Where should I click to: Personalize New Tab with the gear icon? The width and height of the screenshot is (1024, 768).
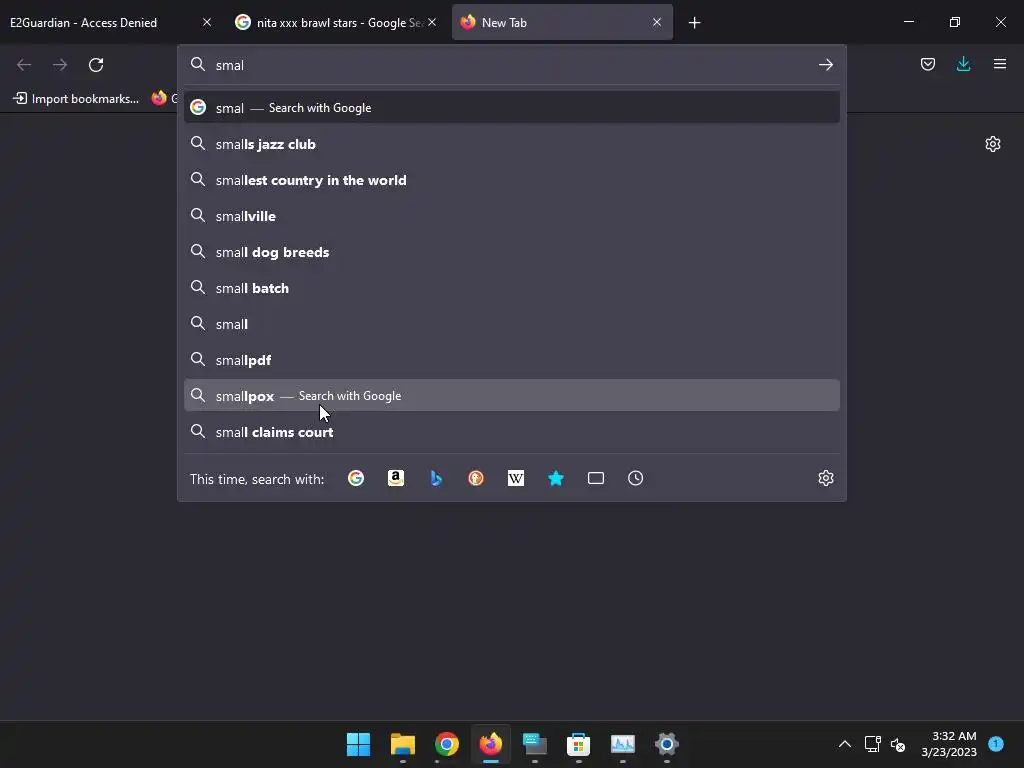[x=993, y=144]
